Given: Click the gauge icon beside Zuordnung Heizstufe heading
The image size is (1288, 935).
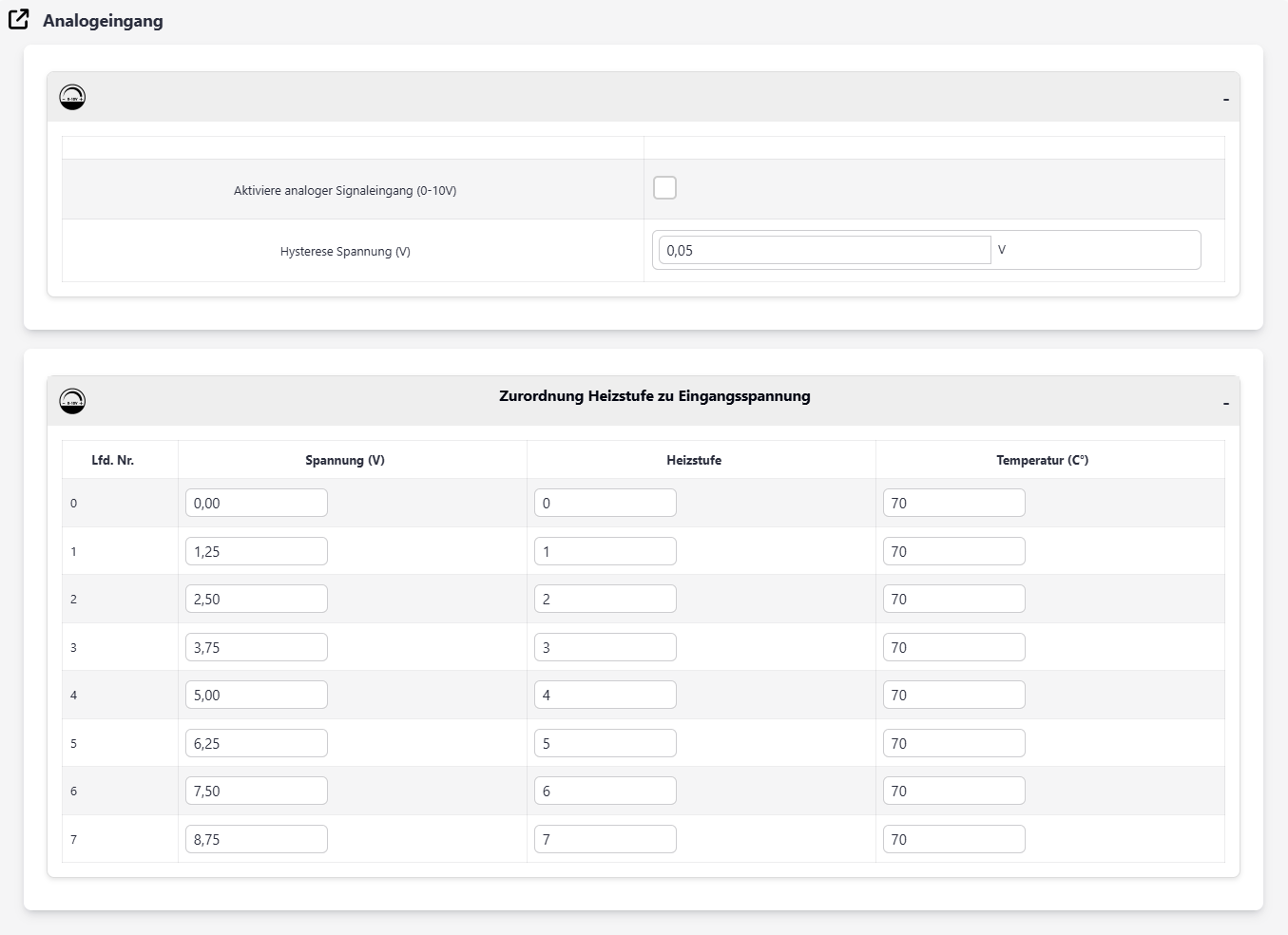Looking at the screenshot, I should pyautogui.click(x=72, y=401).
